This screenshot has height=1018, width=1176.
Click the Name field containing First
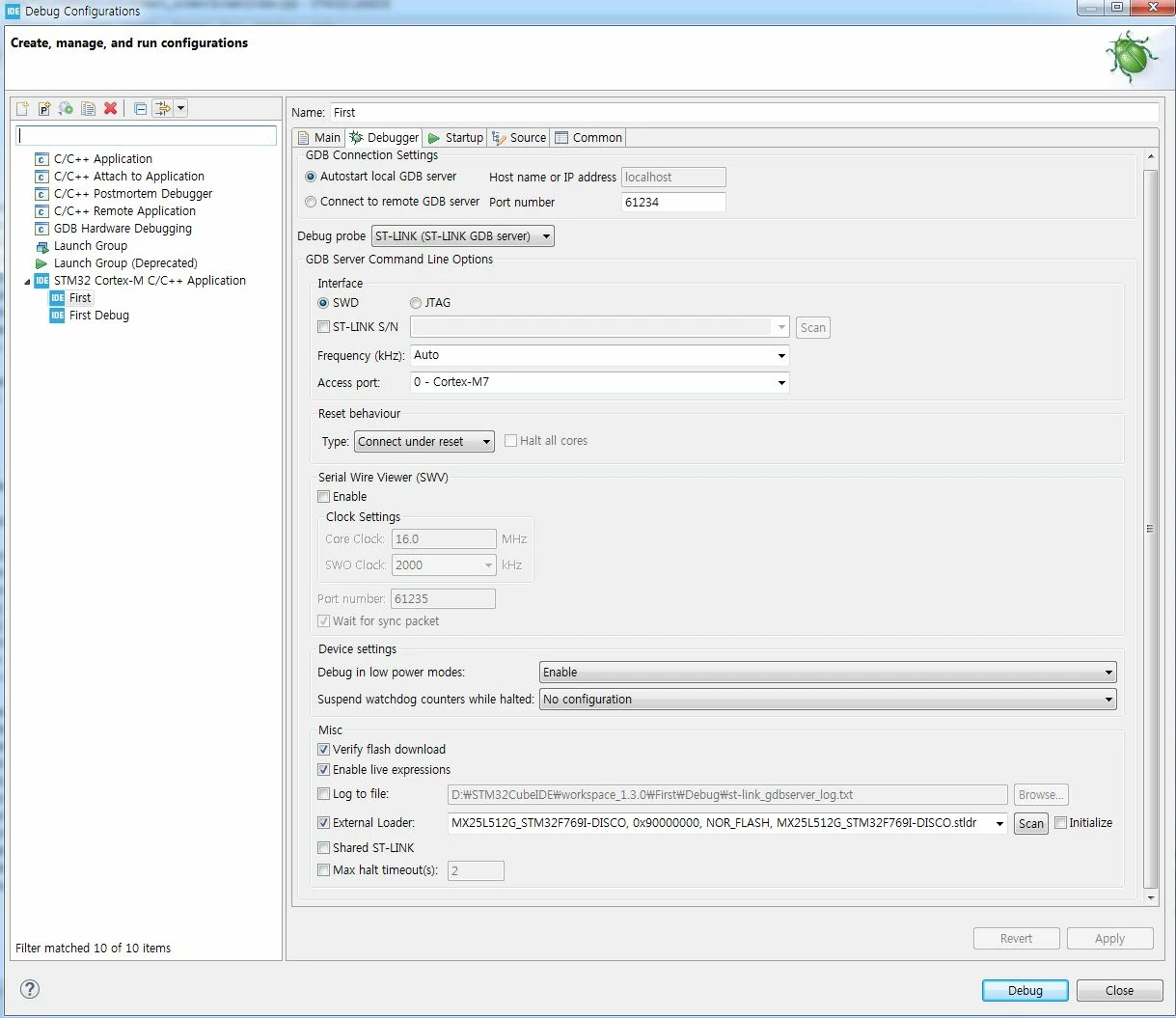pos(744,112)
